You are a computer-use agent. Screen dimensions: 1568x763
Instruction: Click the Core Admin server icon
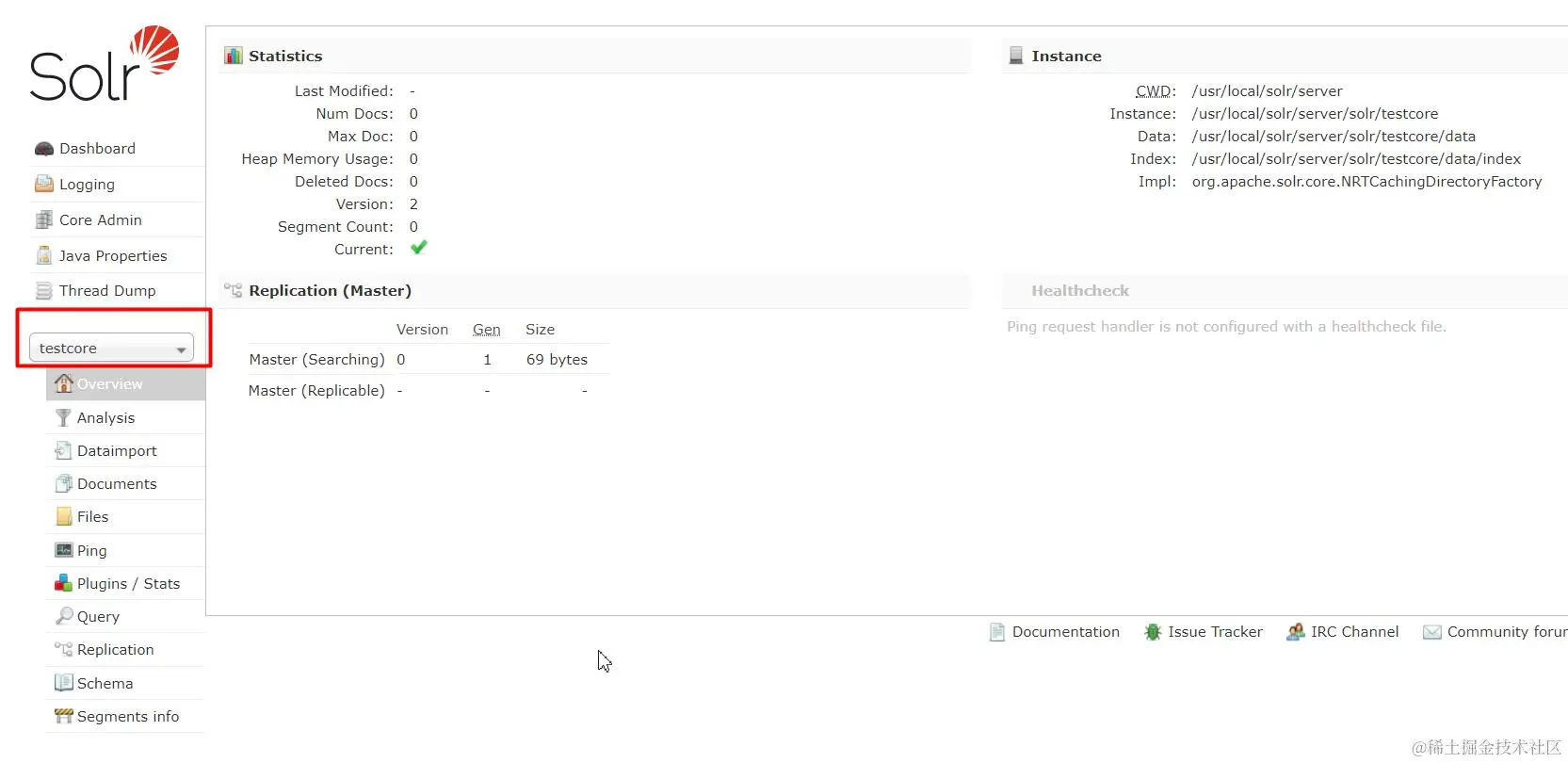click(43, 219)
